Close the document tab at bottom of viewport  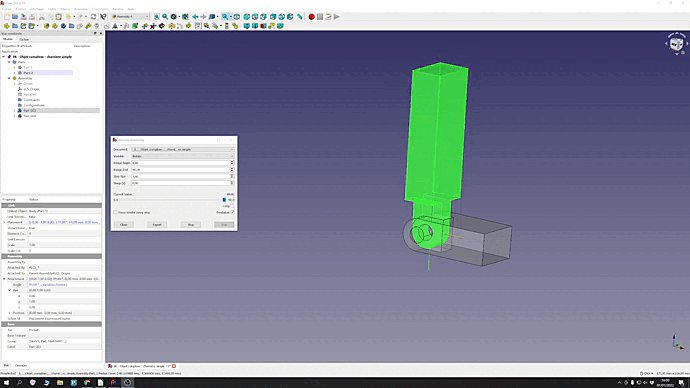[174, 366]
